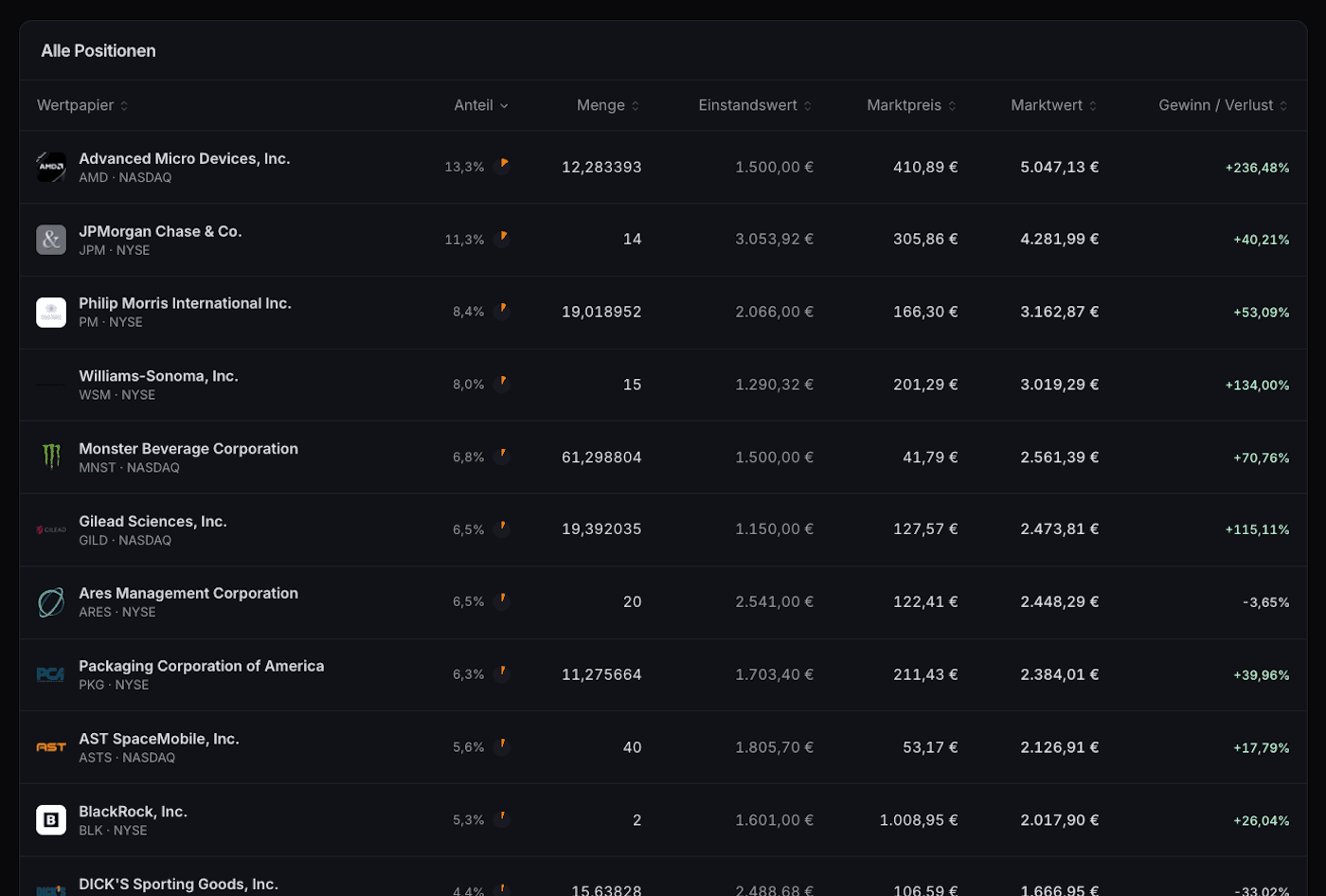
Task: Click Williams-Sonoma market price 201,29 €
Action: pos(925,385)
